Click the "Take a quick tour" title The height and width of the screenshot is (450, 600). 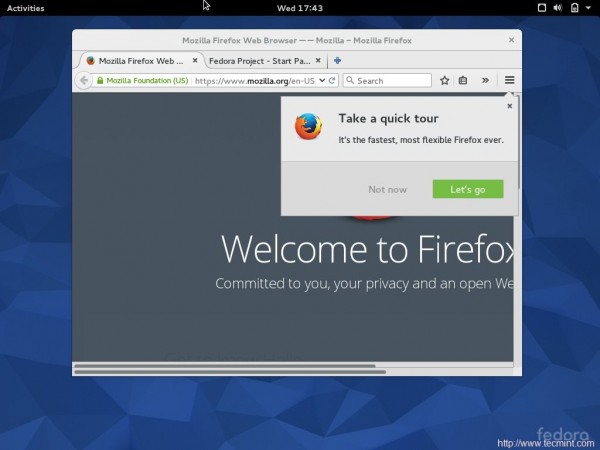(x=388, y=119)
